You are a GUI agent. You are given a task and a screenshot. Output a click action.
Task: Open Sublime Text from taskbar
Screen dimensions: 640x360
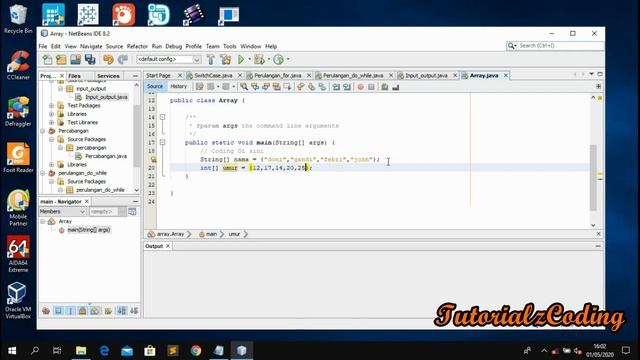(x=173, y=351)
